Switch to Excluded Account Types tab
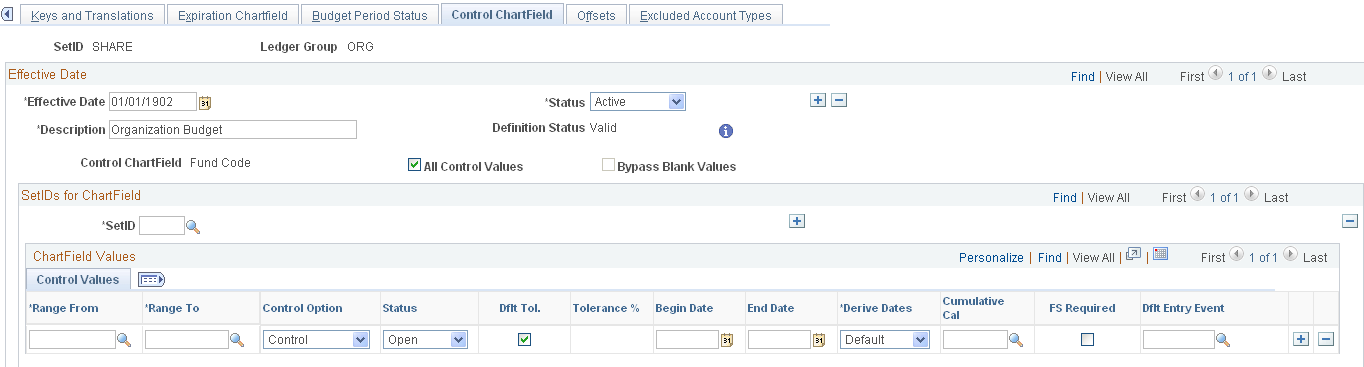Viewport: 1364px width, 367px height. (705, 15)
